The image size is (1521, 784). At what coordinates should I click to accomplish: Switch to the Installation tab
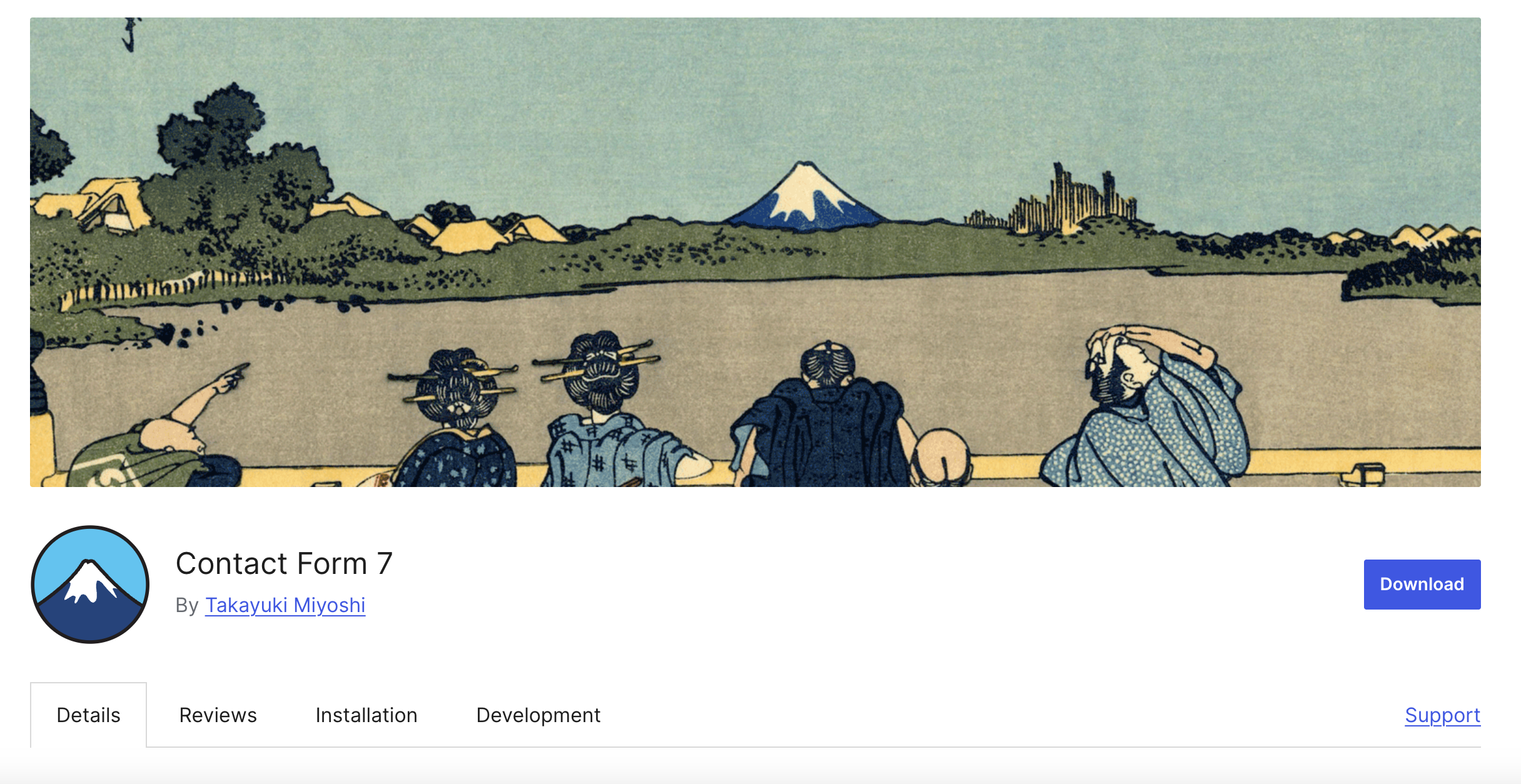[x=366, y=715]
